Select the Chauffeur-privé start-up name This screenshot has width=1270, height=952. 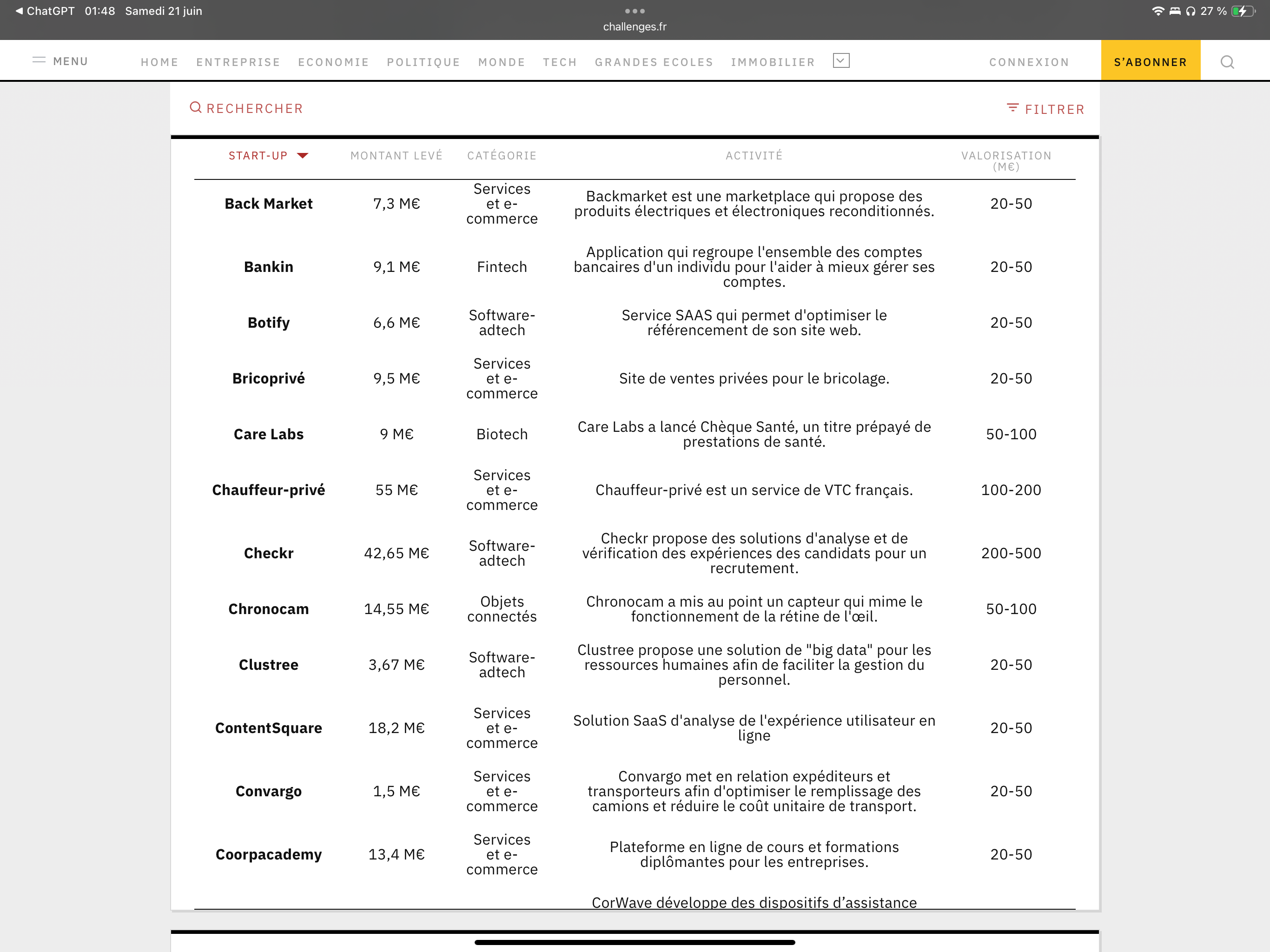coord(269,490)
